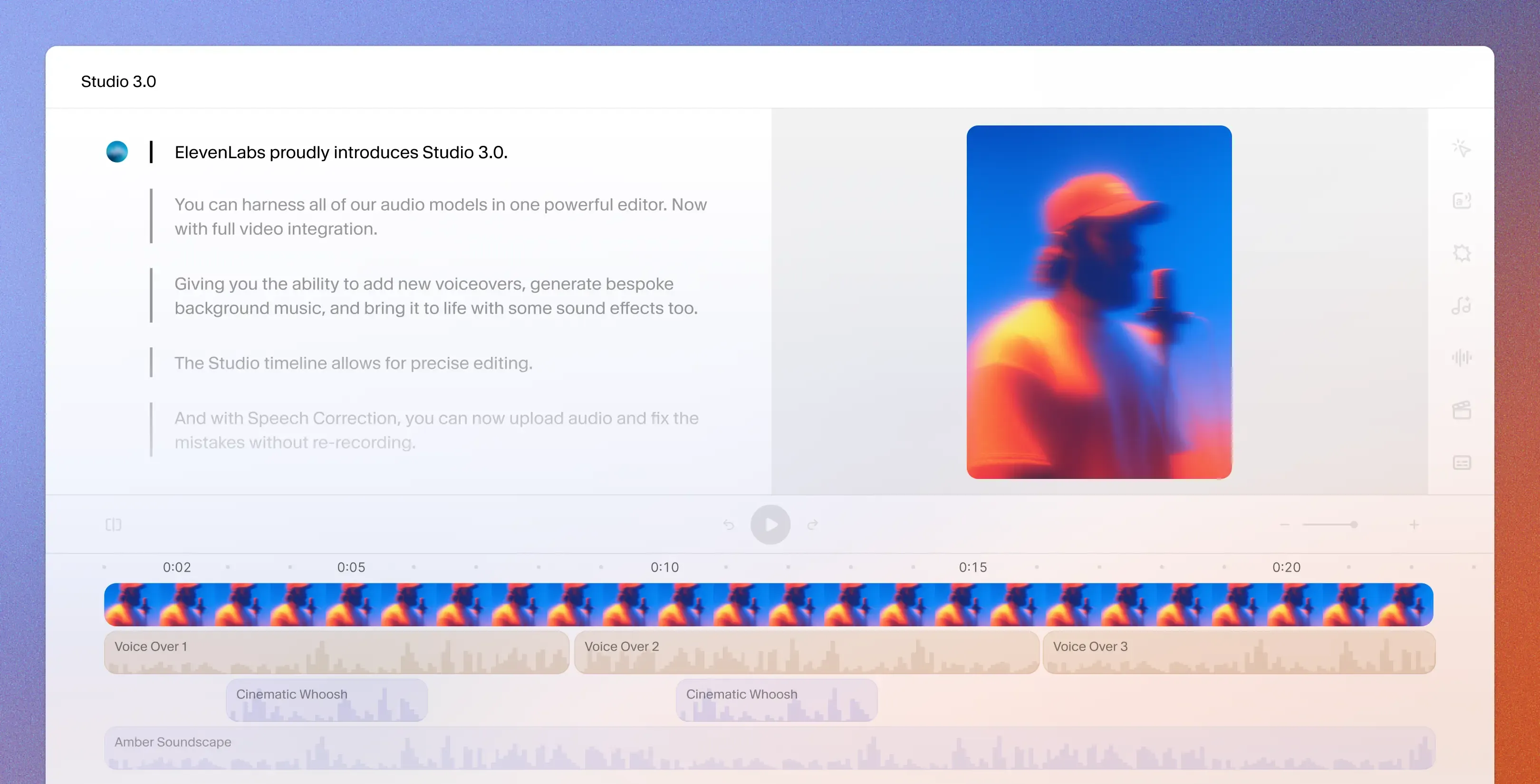
Task: Click paragraph "ElevenLabs proudly introduces Studio 3.0."
Action: [341, 153]
